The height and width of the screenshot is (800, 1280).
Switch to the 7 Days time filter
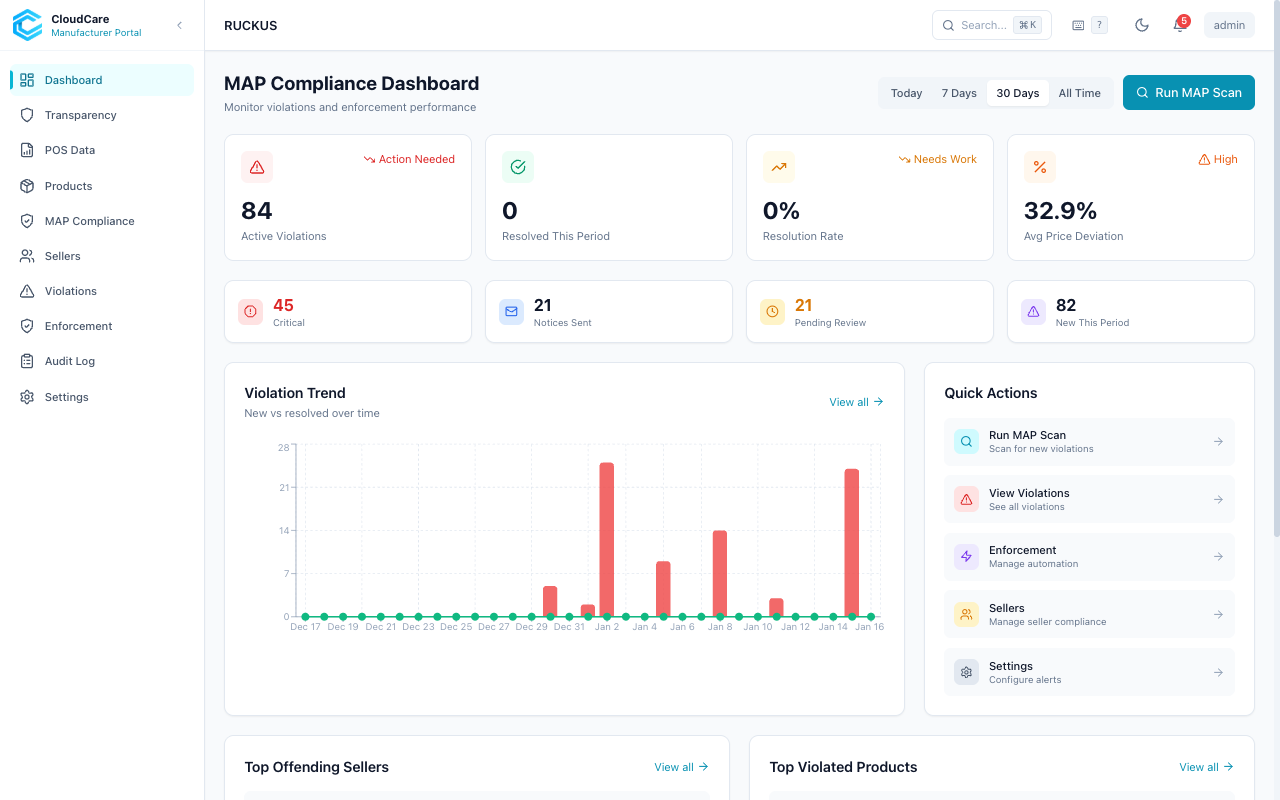958,92
